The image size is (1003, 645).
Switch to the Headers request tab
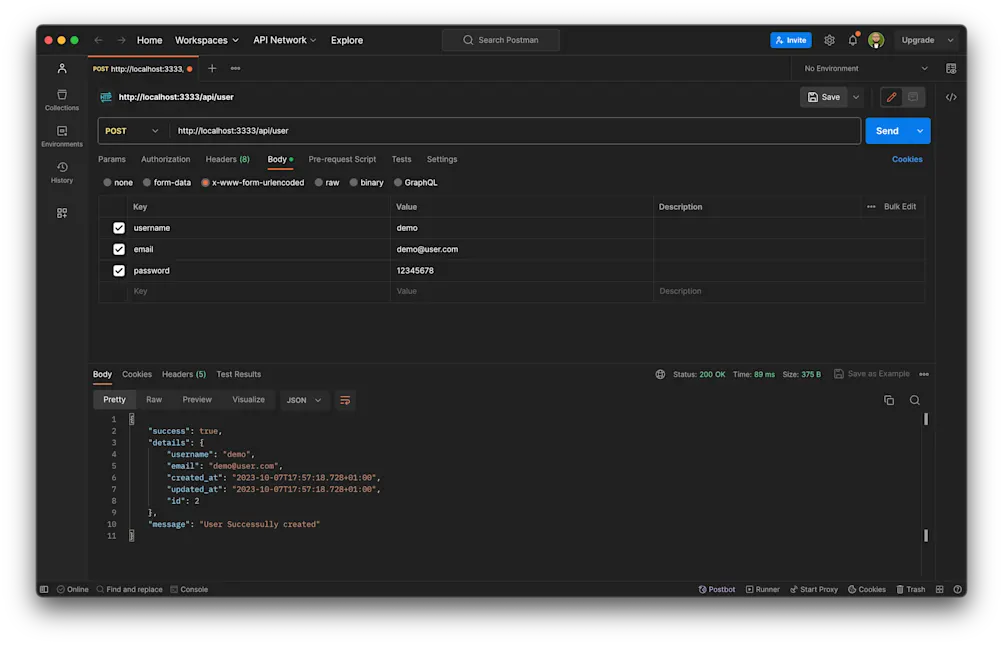click(x=227, y=158)
